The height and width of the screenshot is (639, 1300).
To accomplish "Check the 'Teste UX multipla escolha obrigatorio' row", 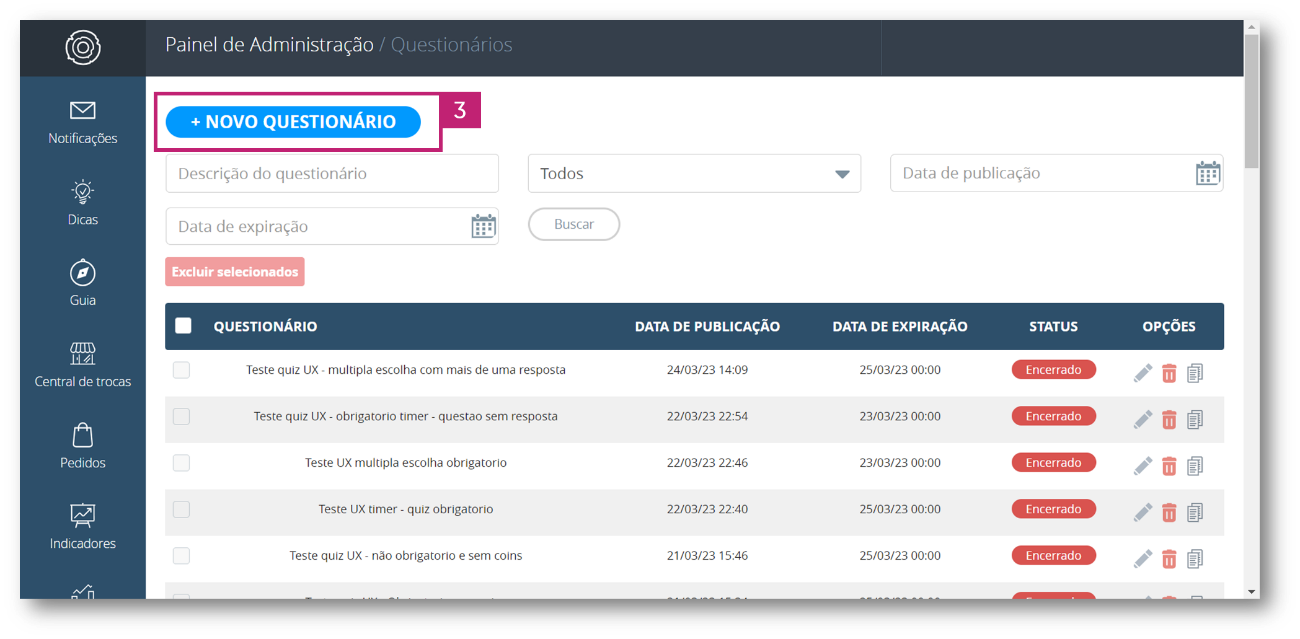I will click(181, 463).
